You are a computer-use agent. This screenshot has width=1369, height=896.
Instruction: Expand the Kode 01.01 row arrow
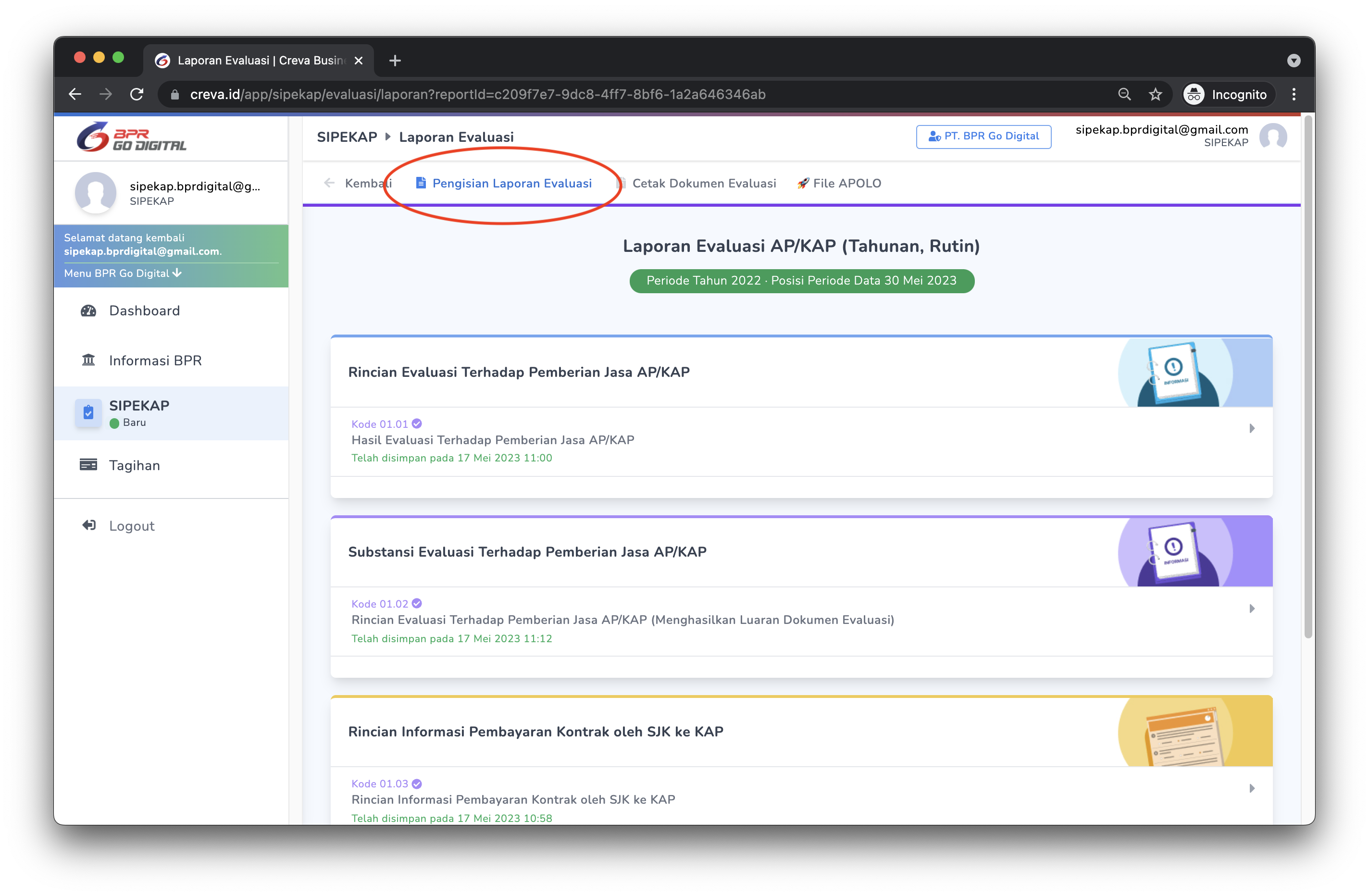[1252, 428]
